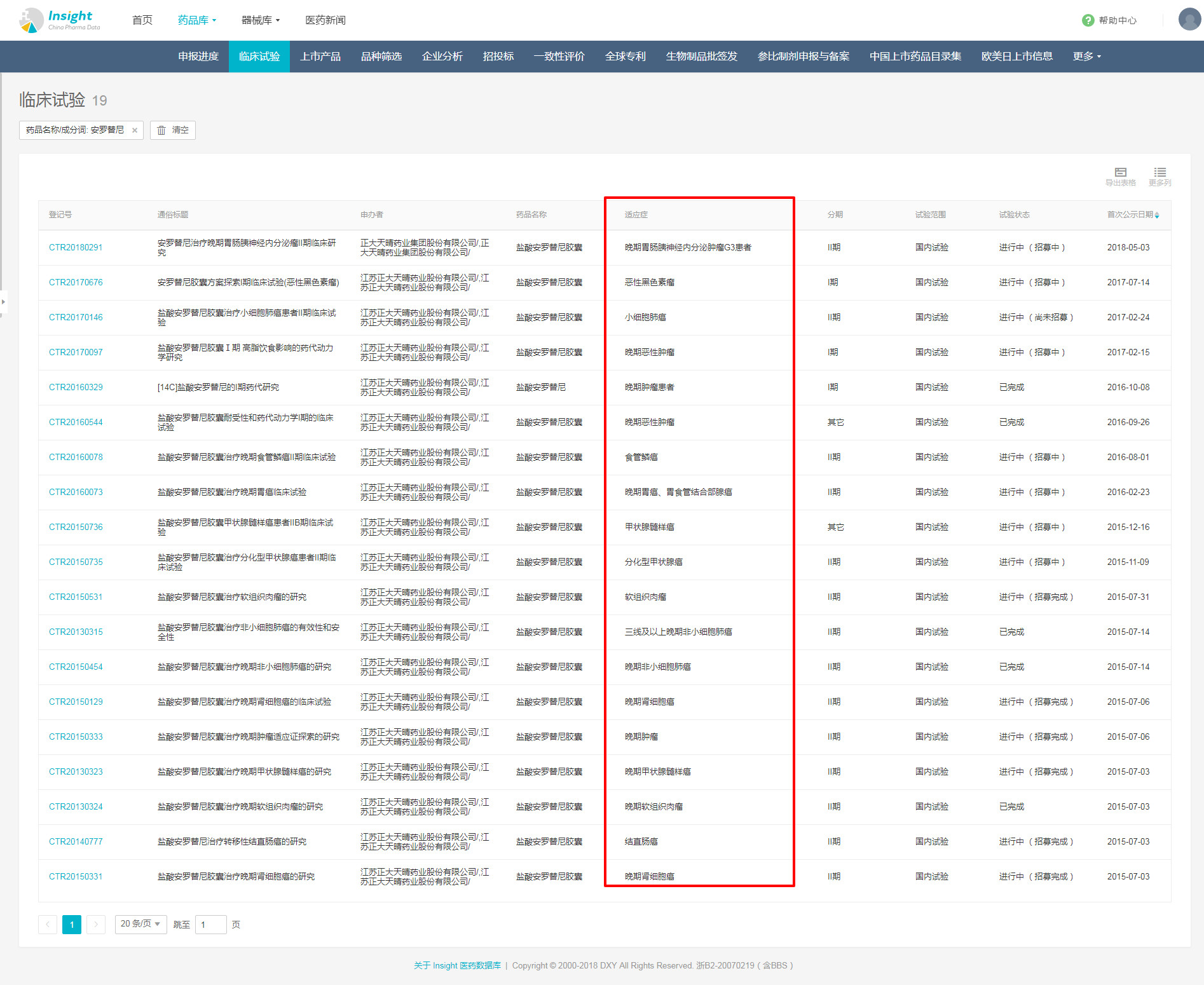Image resolution: width=1204 pixels, height=985 pixels.
Task: Open the 关于 Insight 医药数据库 footer link
Action: click(457, 965)
